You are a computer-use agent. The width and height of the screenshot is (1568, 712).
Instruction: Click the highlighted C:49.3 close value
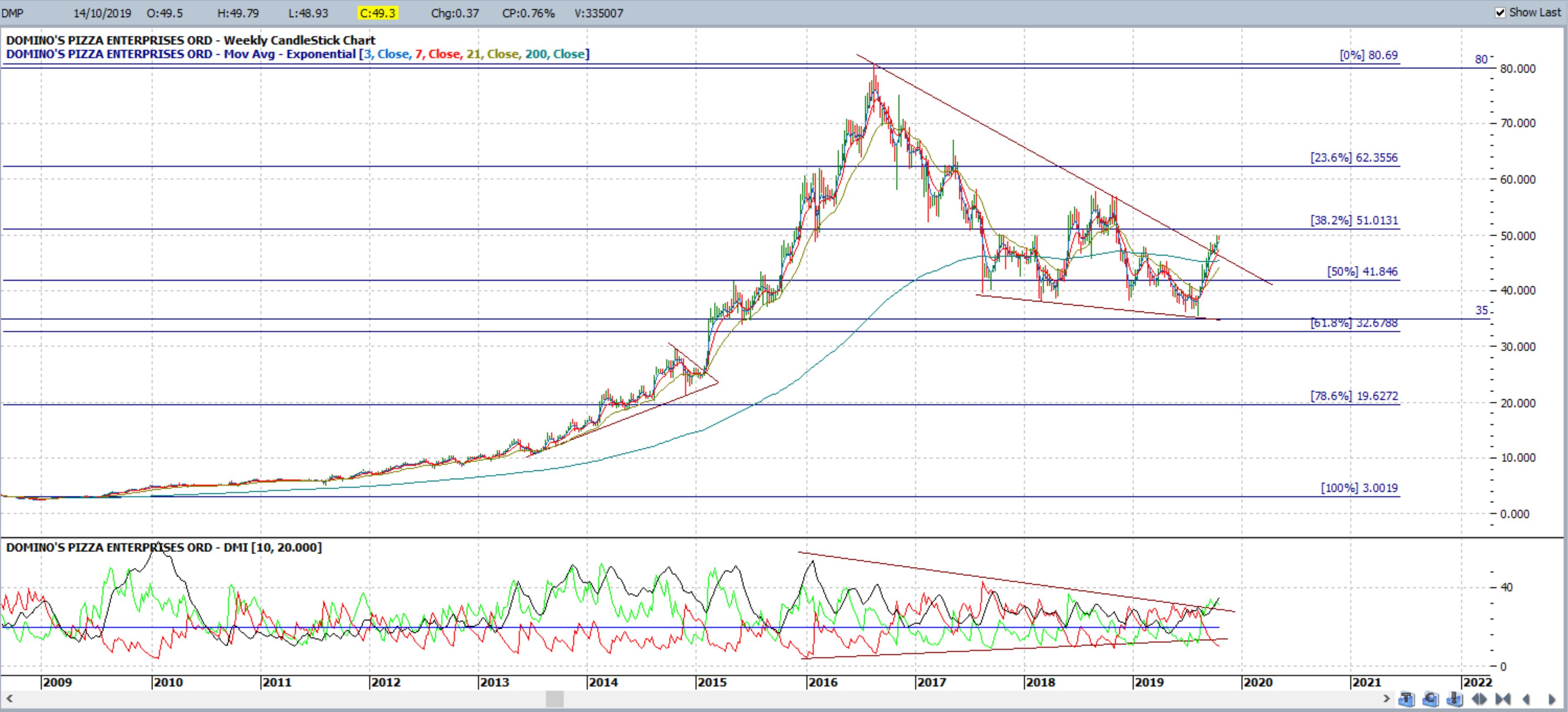[377, 13]
